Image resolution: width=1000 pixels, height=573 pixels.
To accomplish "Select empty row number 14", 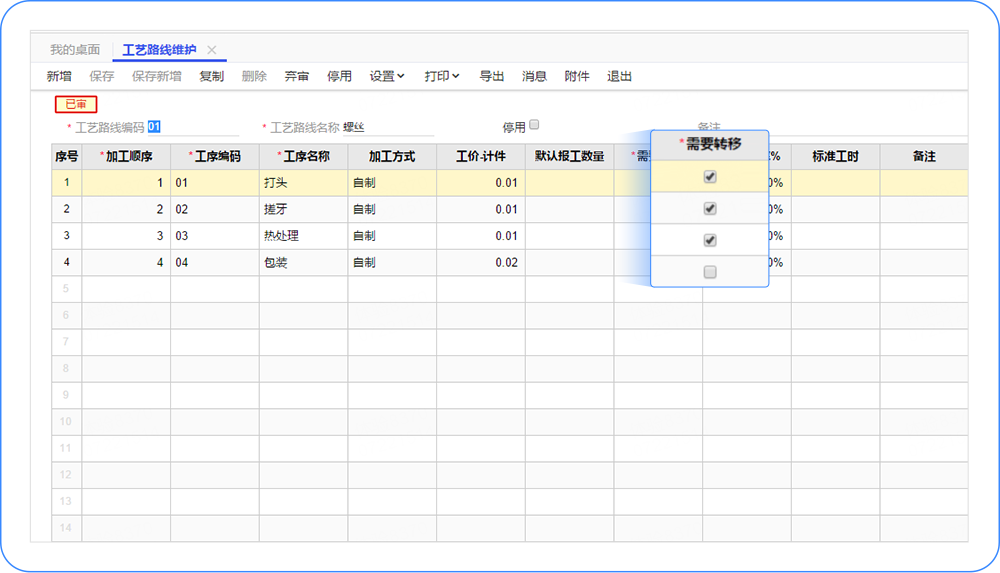I will click(66, 528).
